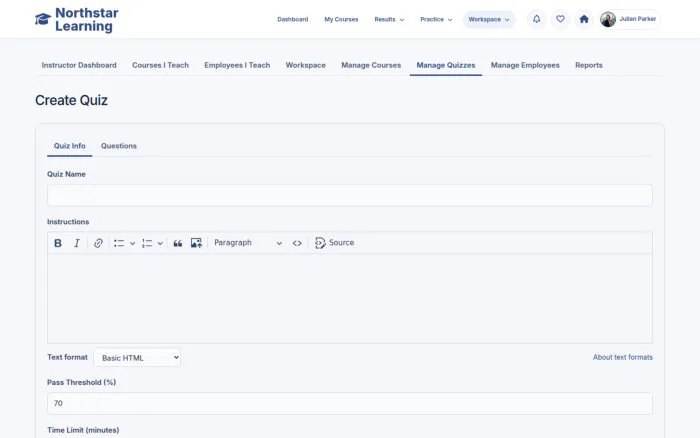Click the Create Quiz heading
The image size is (700, 438).
(71, 100)
